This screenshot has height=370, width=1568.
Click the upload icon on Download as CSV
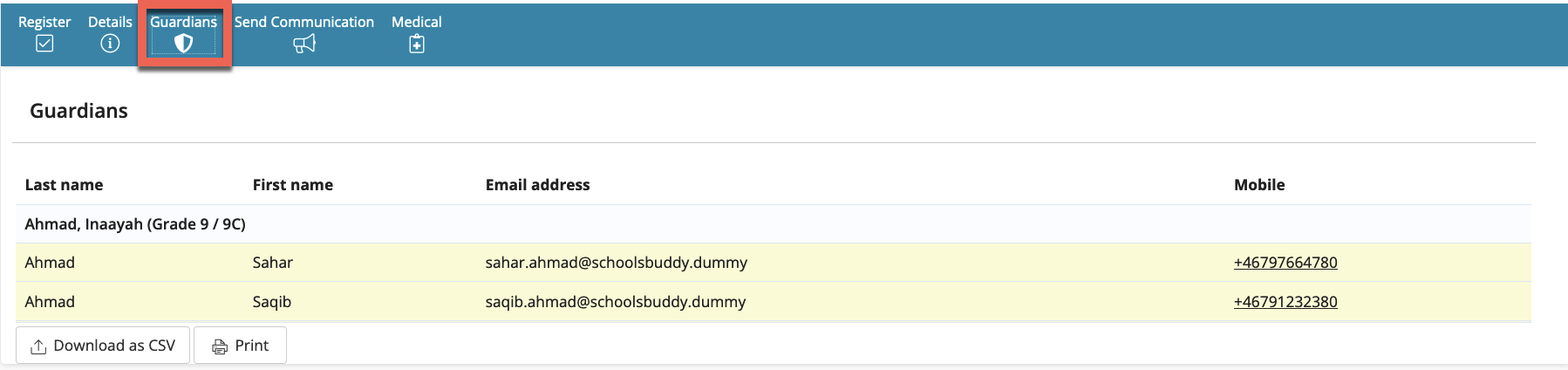[x=38, y=346]
